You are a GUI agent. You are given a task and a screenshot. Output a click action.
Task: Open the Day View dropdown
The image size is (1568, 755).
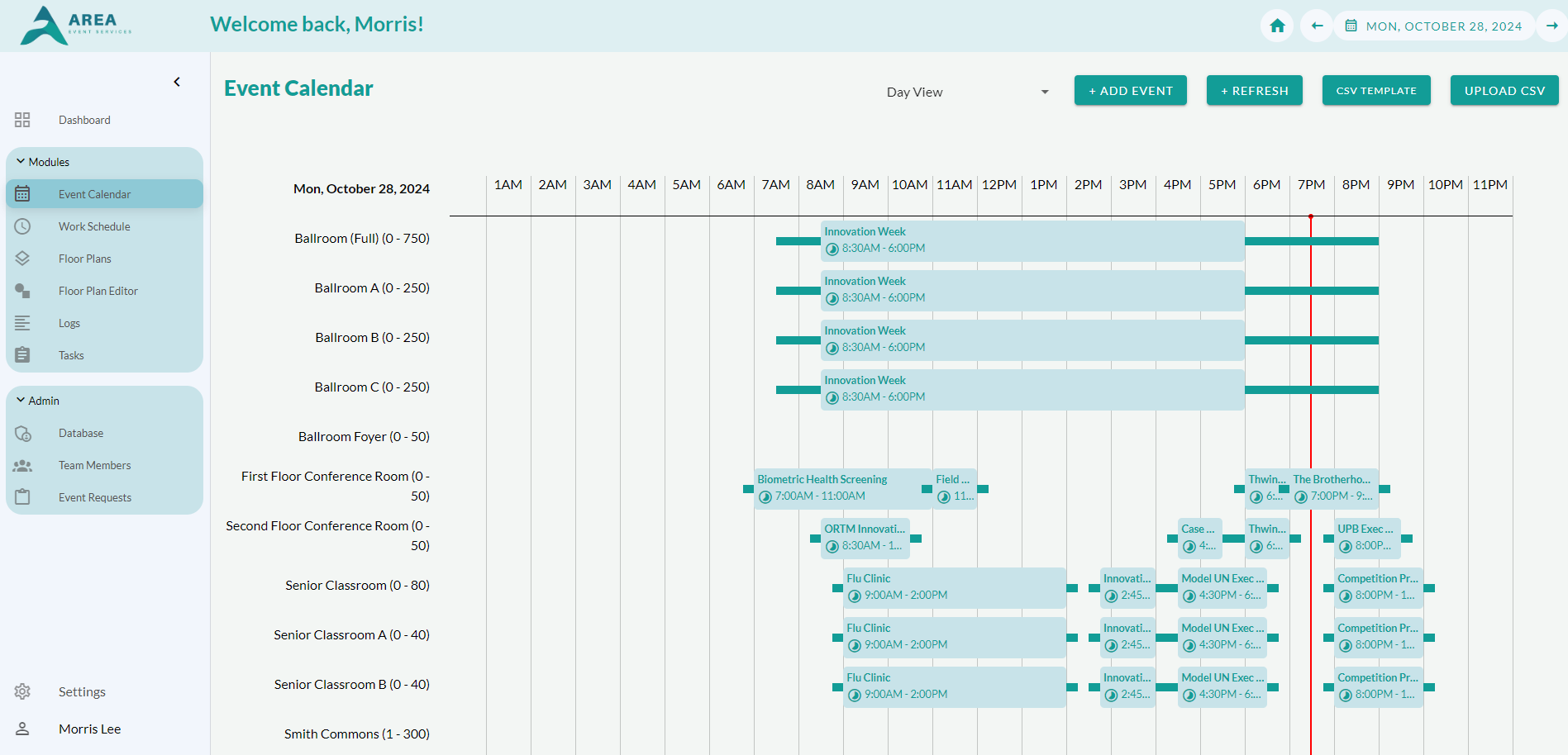click(967, 92)
